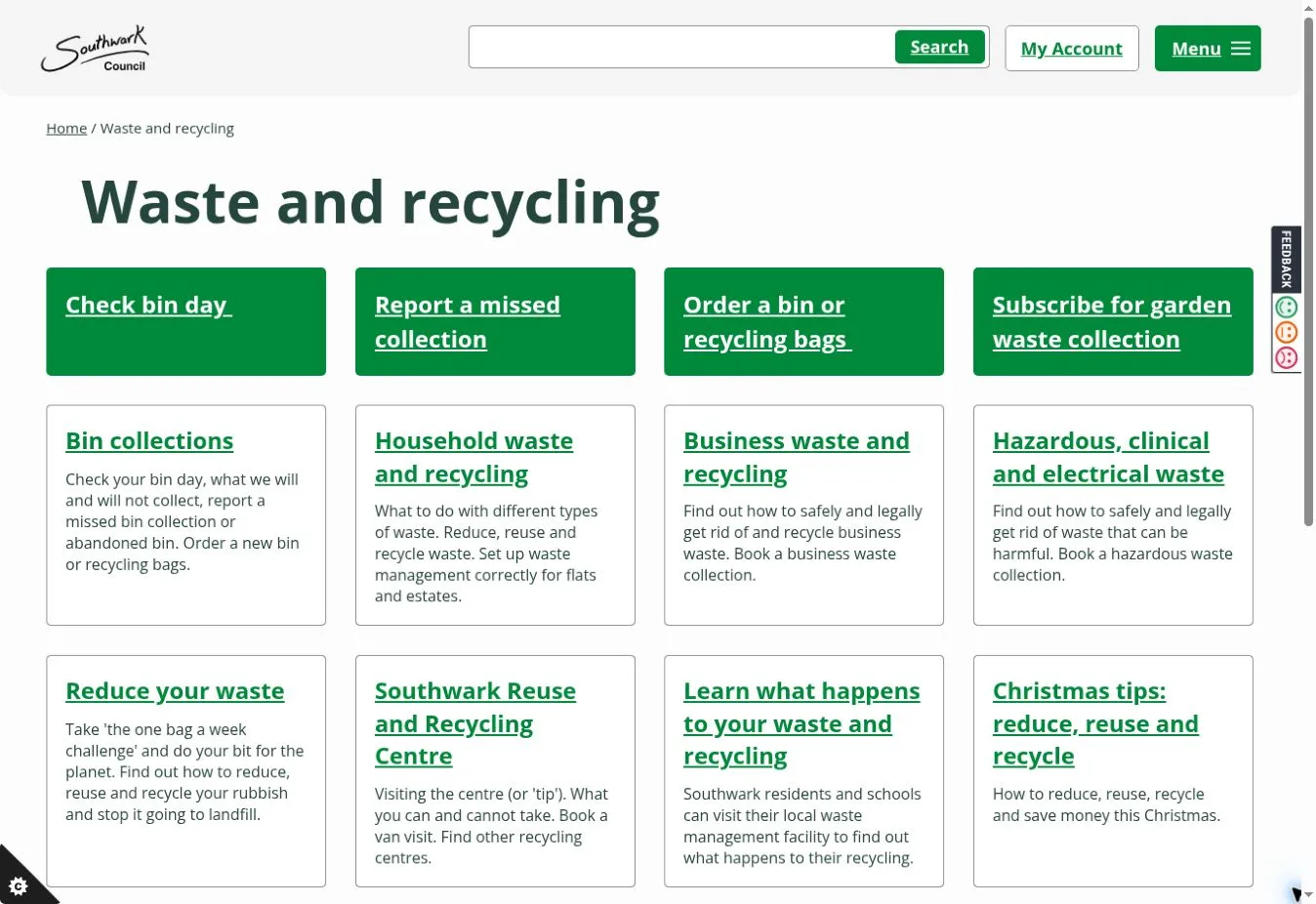The width and height of the screenshot is (1316, 904).
Task: Click text 'How to reduce, reuse, recycle'
Action: tap(1098, 794)
